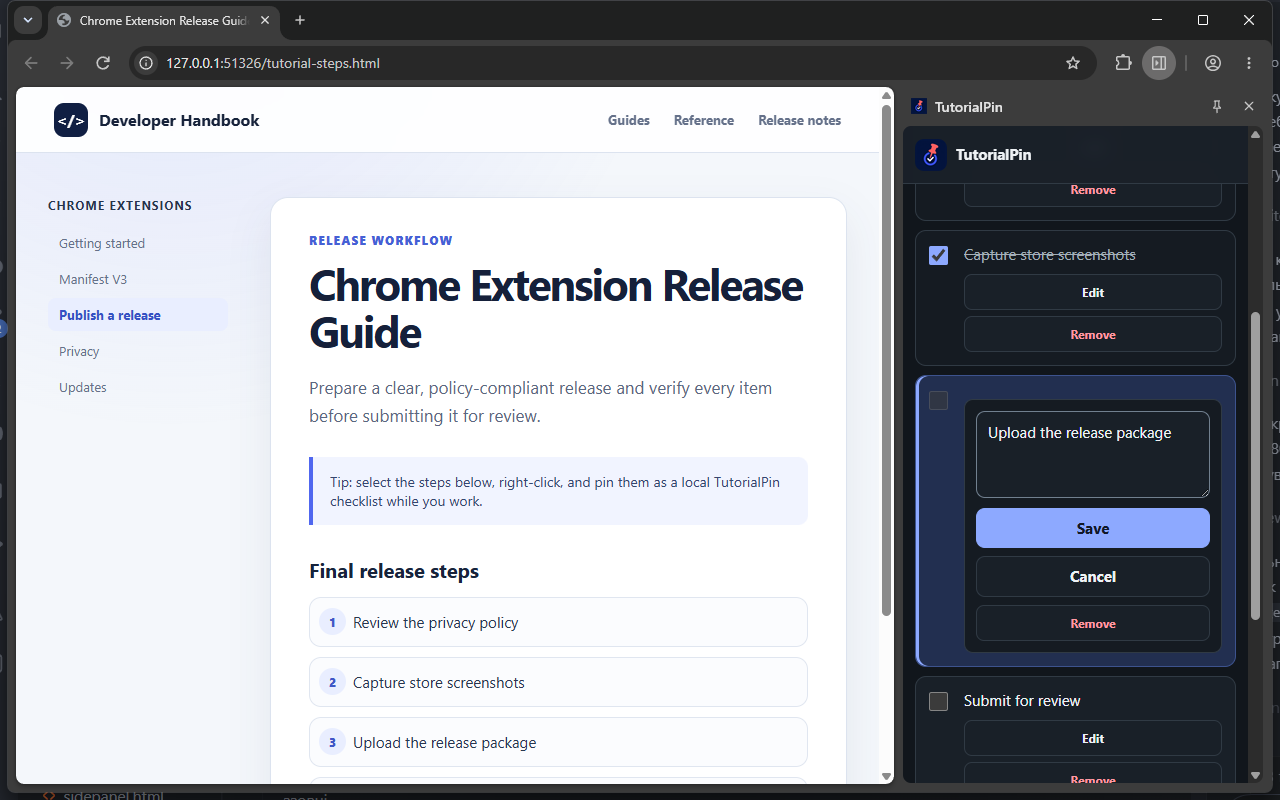Image resolution: width=1280 pixels, height=800 pixels.
Task: Click the address bar URL
Action: click(273, 63)
